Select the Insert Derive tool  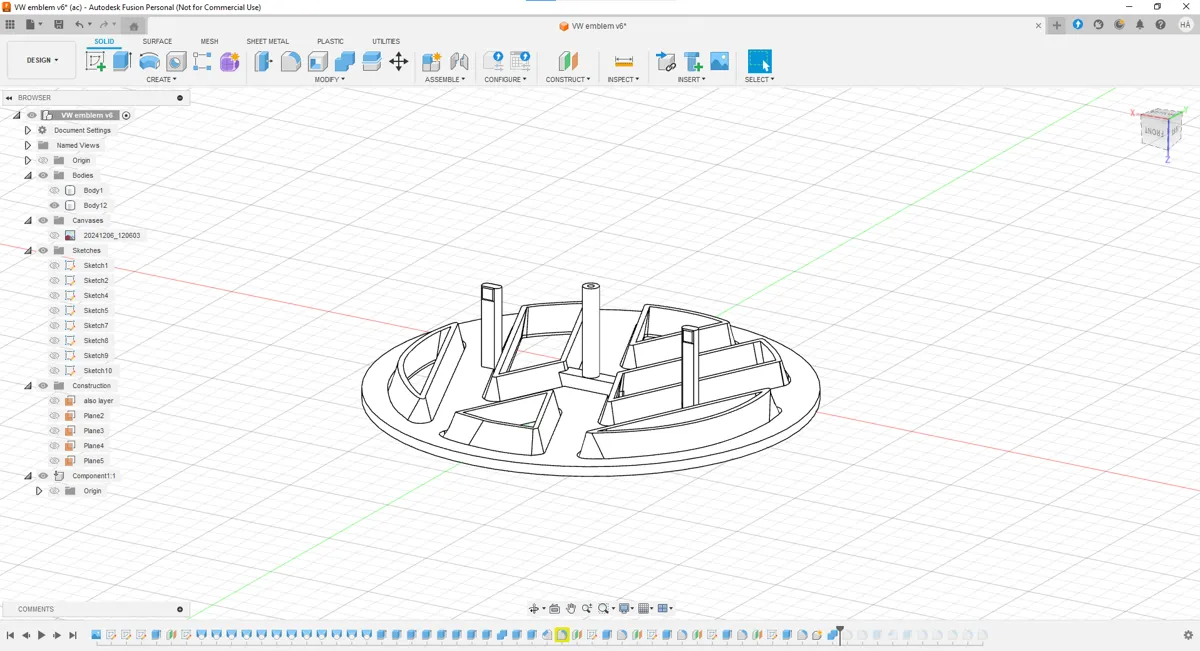click(666, 62)
